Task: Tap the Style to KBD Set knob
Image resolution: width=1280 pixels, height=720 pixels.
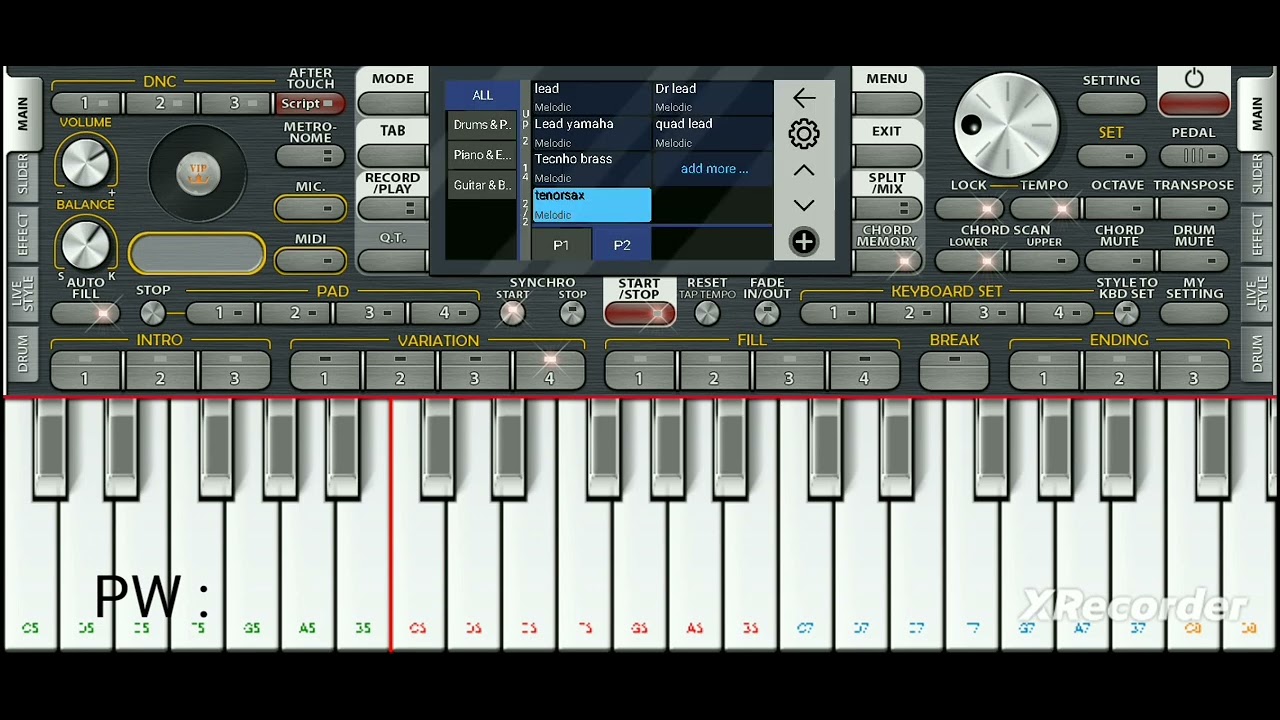Action: click(1127, 313)
